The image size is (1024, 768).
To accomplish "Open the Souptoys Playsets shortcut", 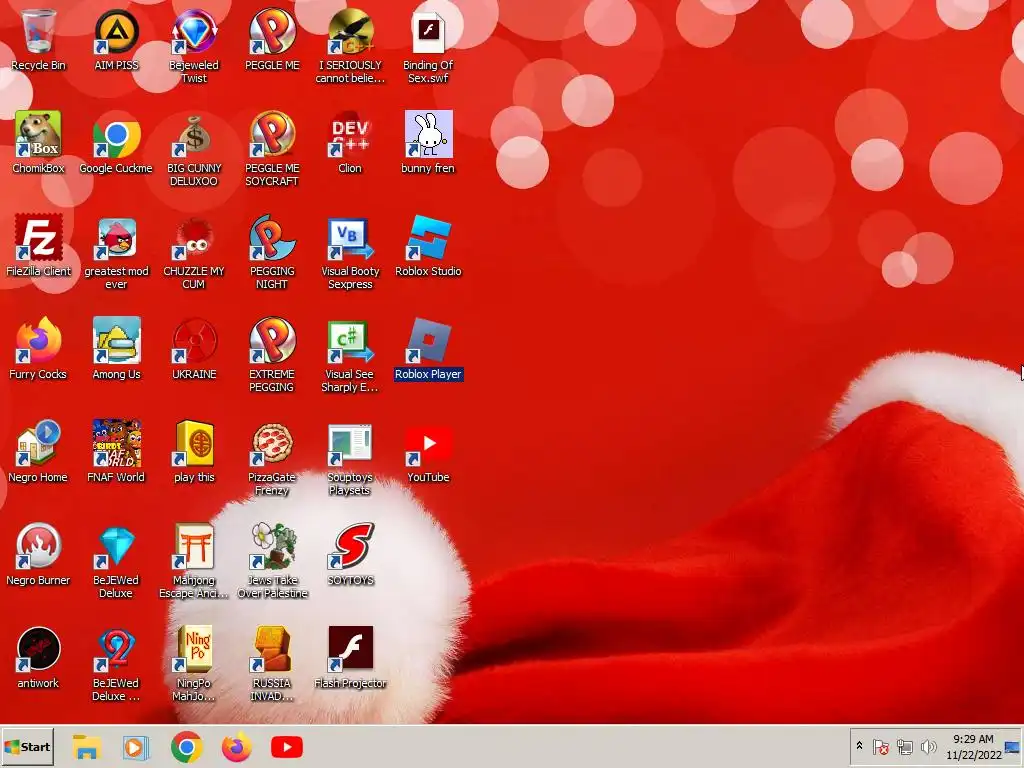I will (350, 458).
